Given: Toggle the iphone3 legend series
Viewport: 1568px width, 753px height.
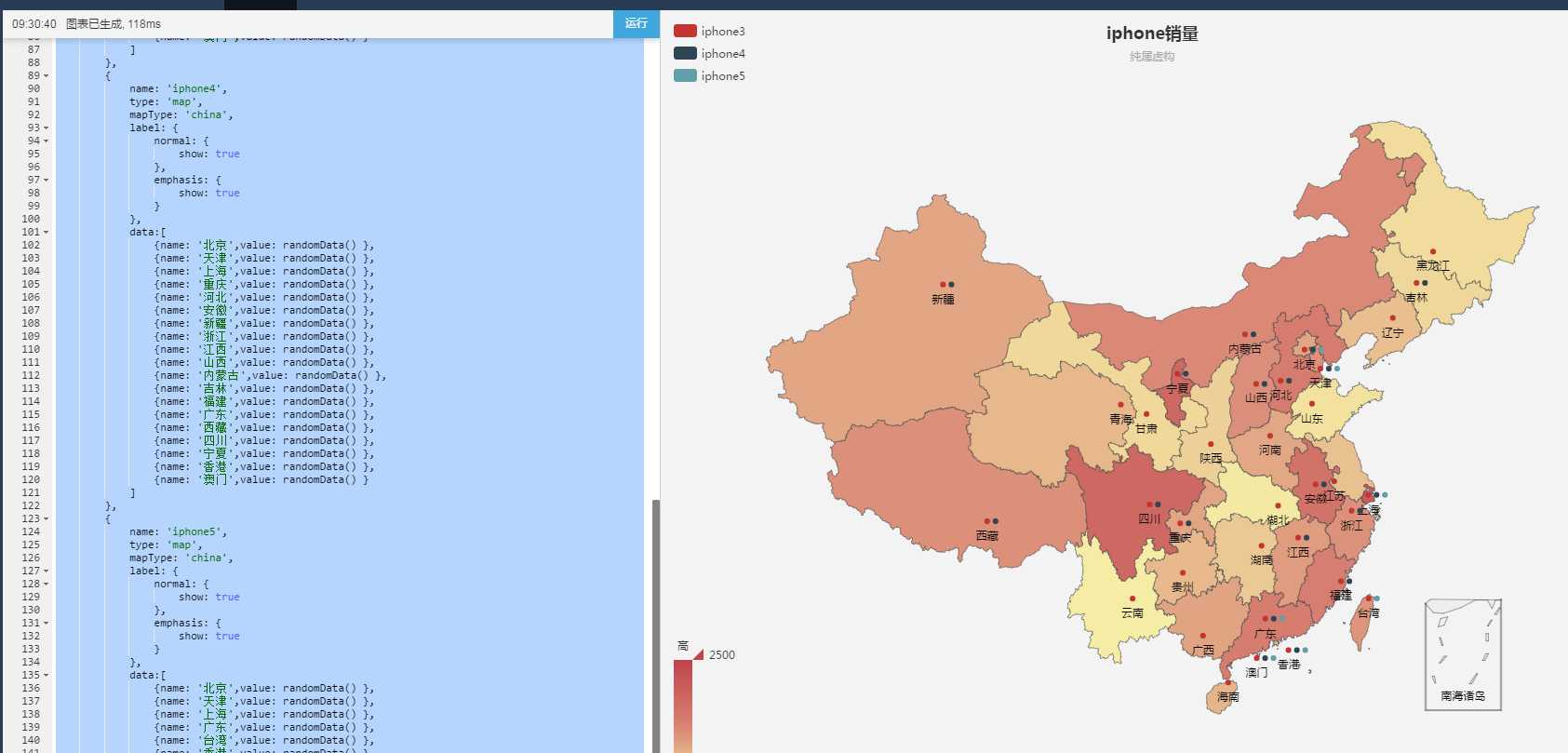Looking at the screenshot, I should 709,31.
